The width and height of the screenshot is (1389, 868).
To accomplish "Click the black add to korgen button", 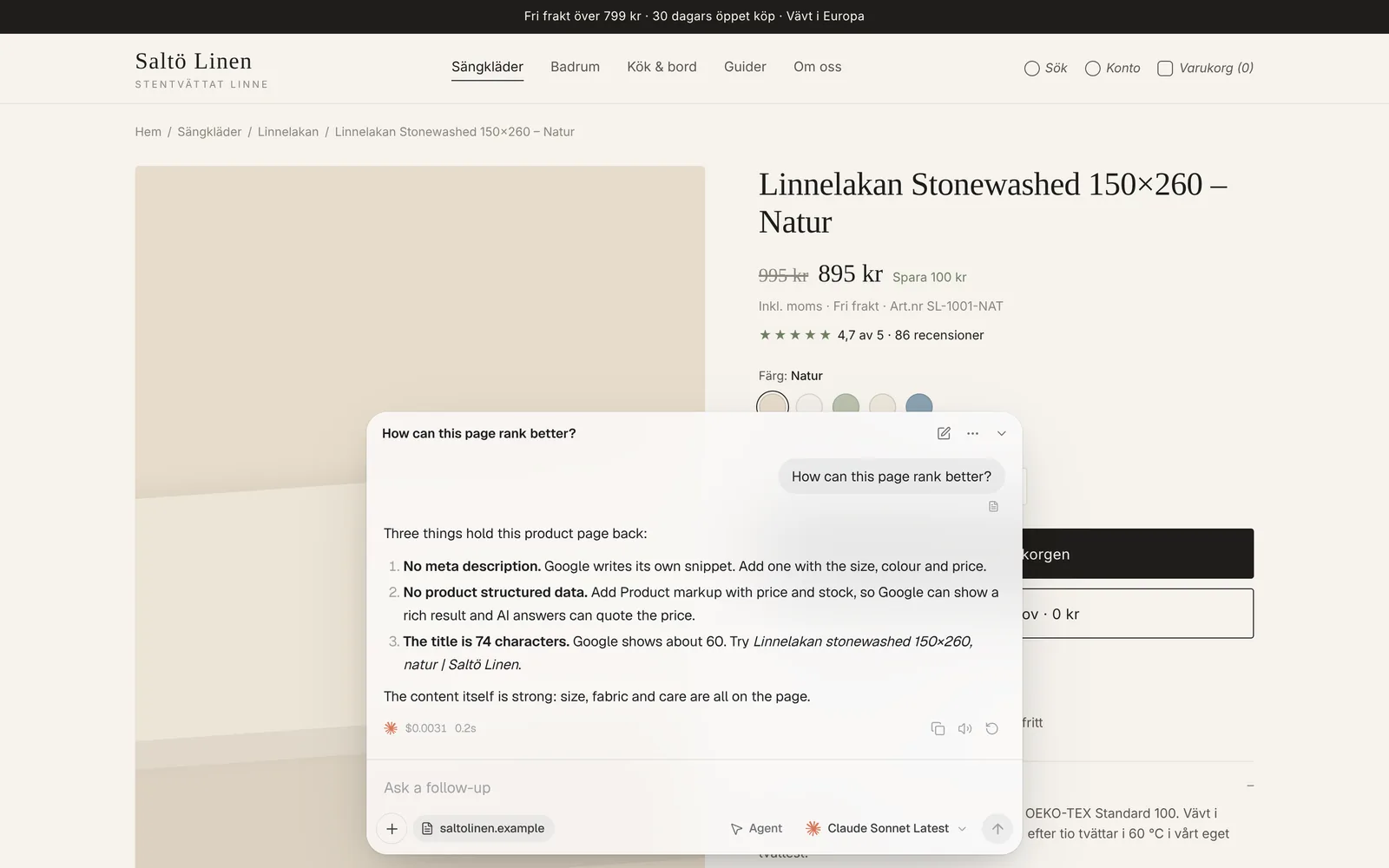I will click(x=1137, y=554).
